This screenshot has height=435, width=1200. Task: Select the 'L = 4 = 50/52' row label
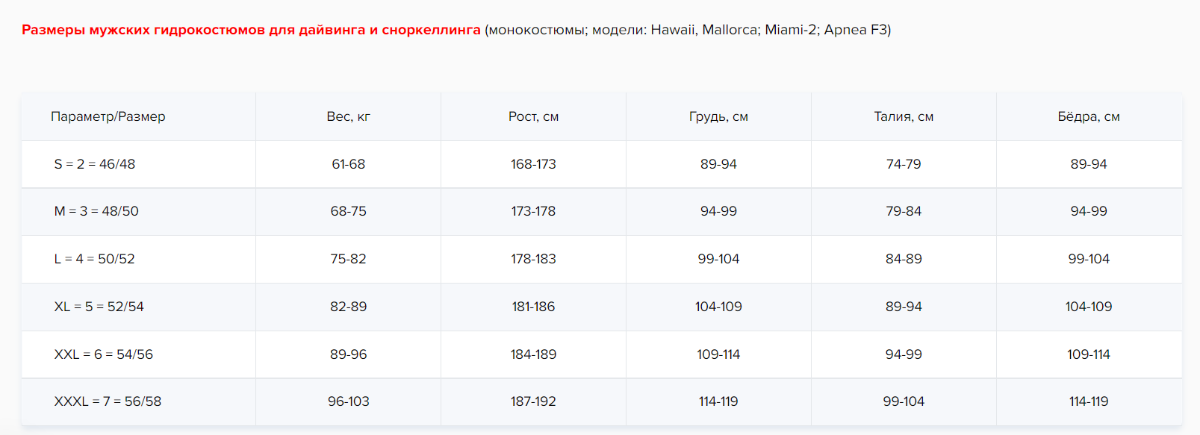point(94,259)
